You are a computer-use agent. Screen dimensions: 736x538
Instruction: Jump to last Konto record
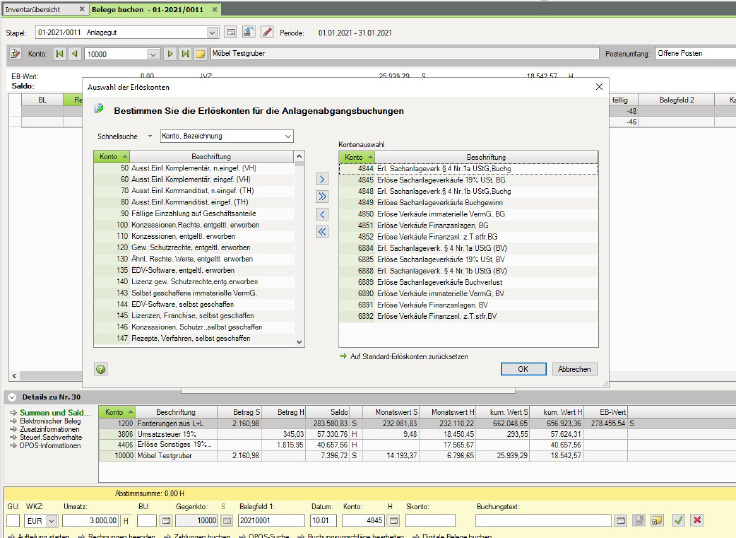point(185,54)
